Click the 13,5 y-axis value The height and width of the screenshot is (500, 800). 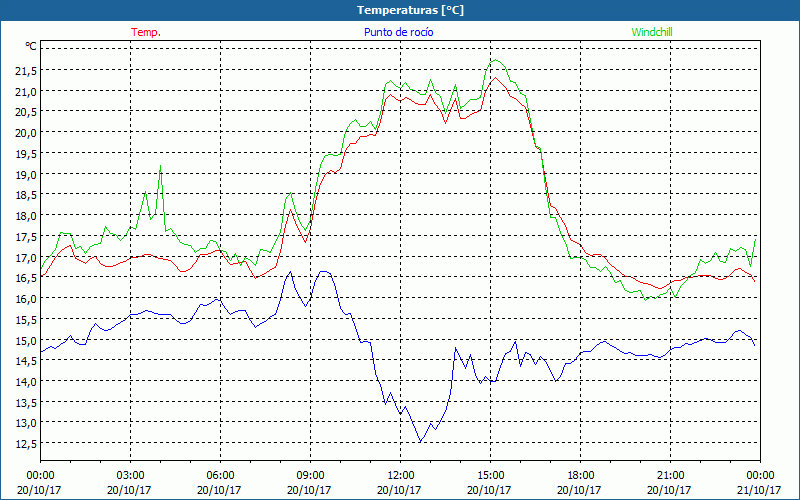click(26, 403)
